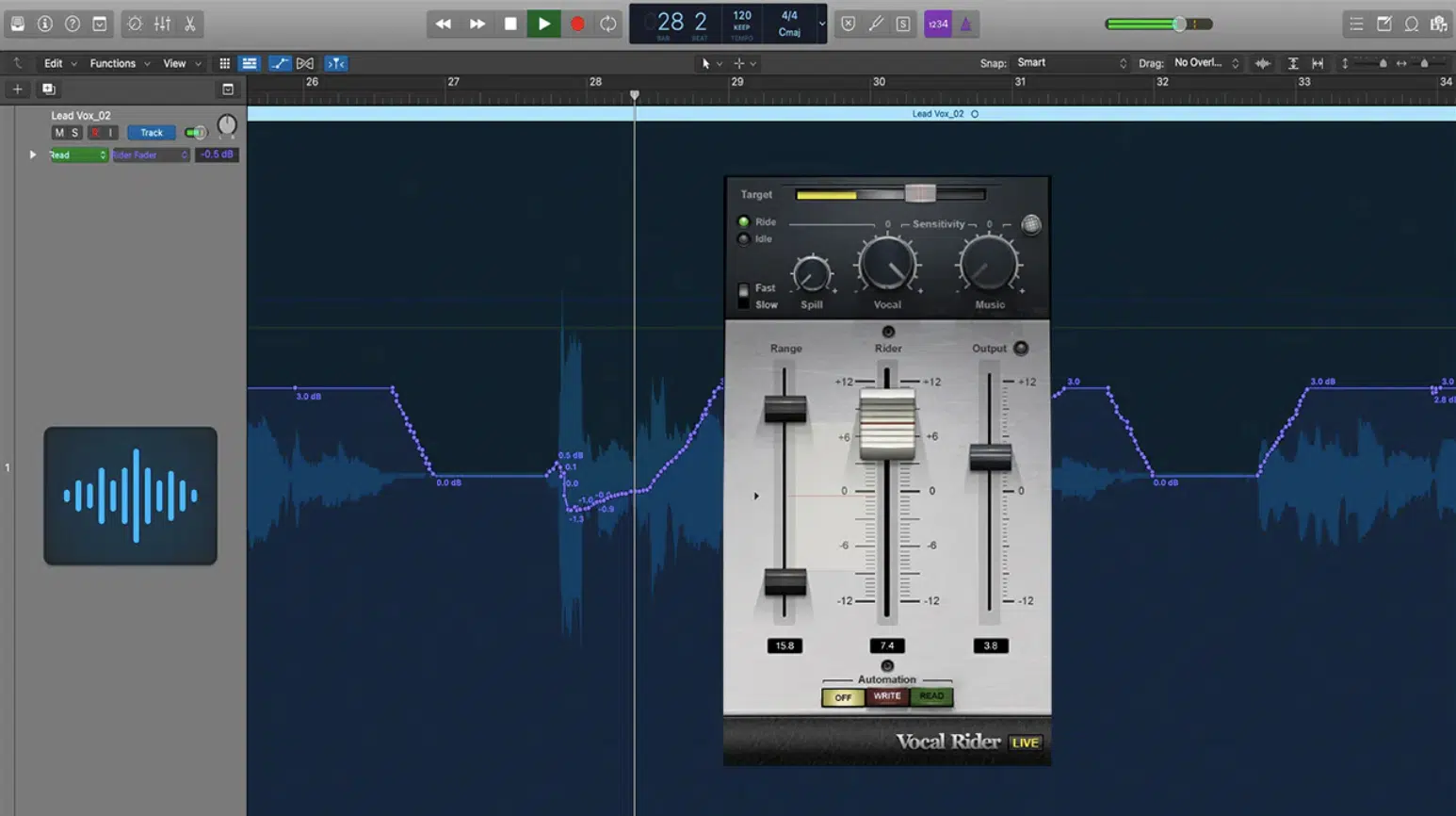This screenshot has height=816, width=1456.
Task: Solo the Lead Vox_02 track
Action: pos(75,133)
